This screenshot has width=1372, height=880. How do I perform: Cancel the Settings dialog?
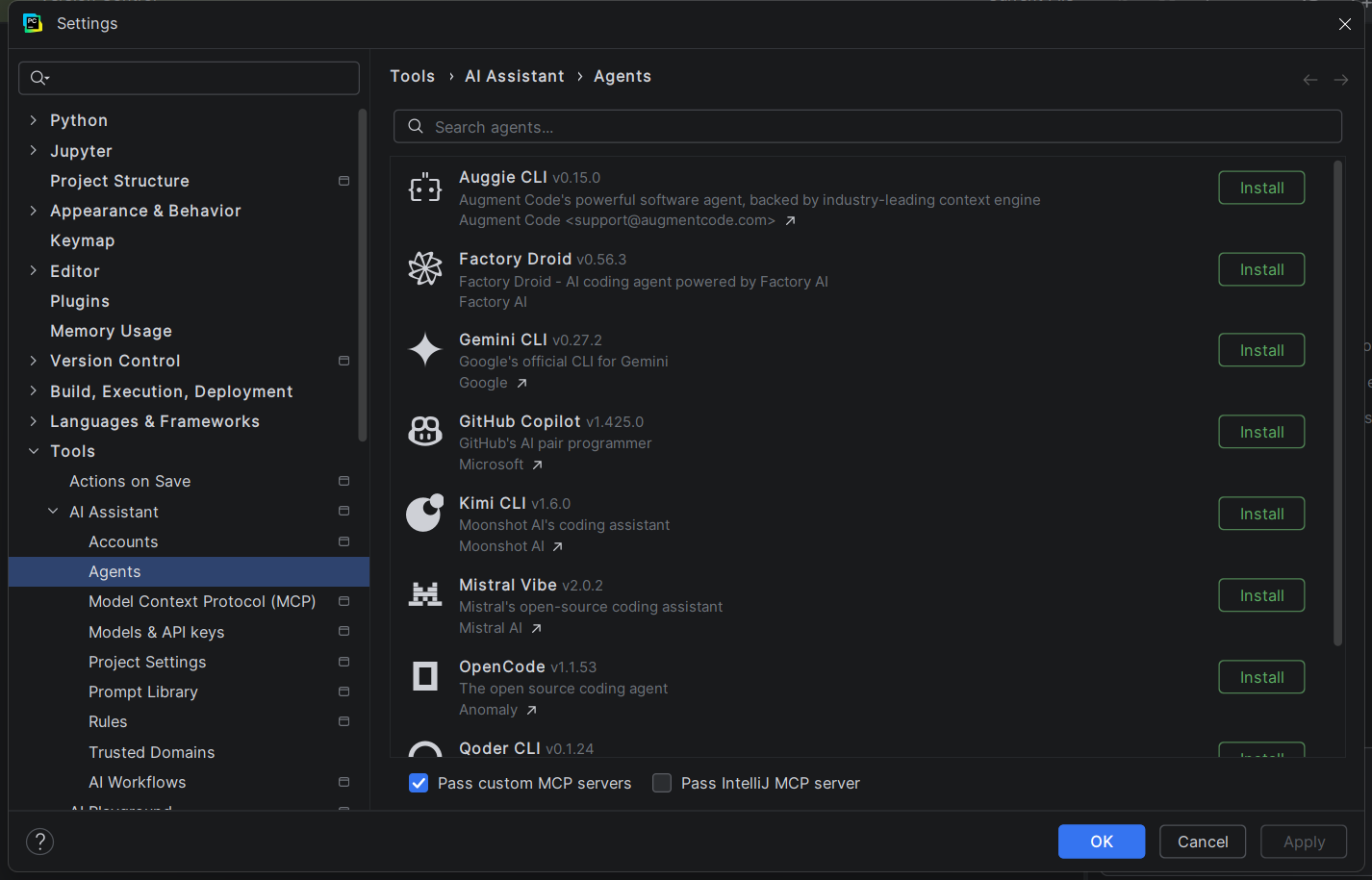(1203, 842)
